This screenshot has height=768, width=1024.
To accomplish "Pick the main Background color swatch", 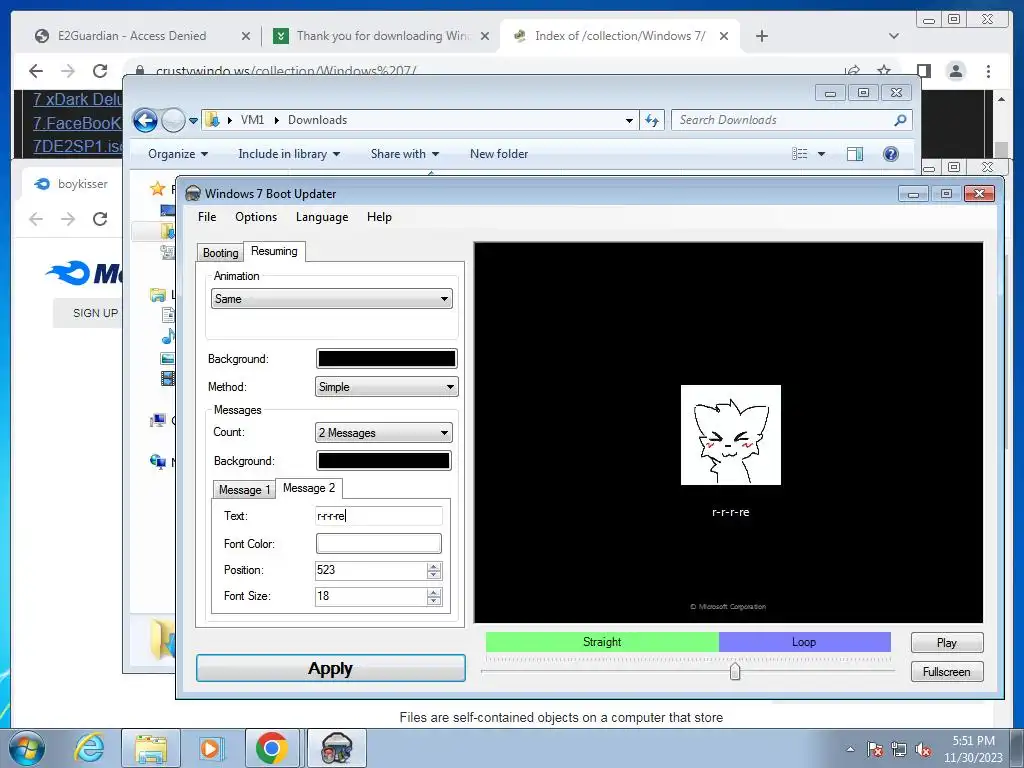I will [x=386, y=359].
